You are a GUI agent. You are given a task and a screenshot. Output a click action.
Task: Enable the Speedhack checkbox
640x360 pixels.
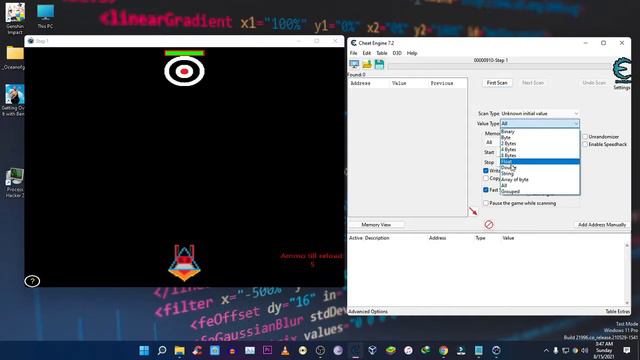(585, 144)
